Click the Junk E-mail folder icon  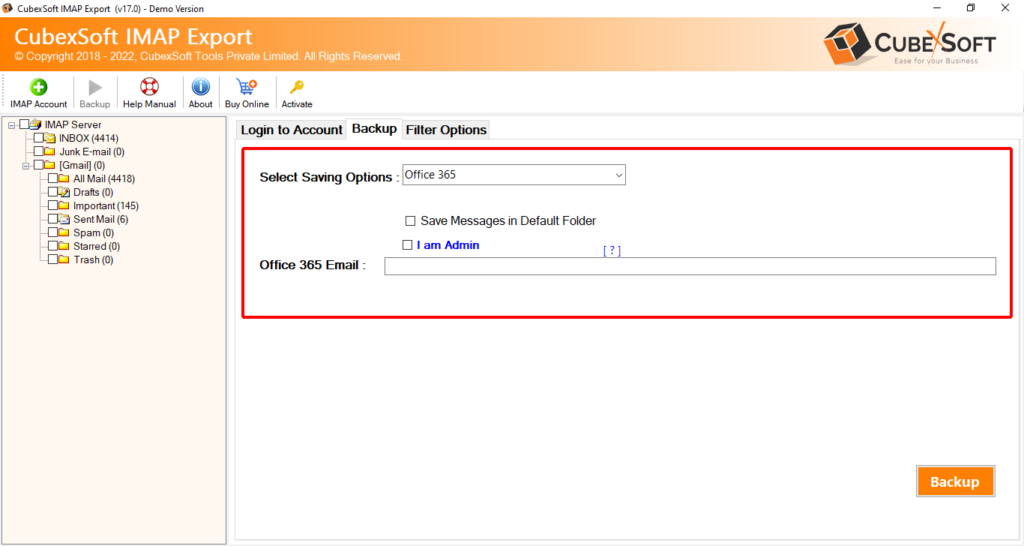click(x=50, y=152)
